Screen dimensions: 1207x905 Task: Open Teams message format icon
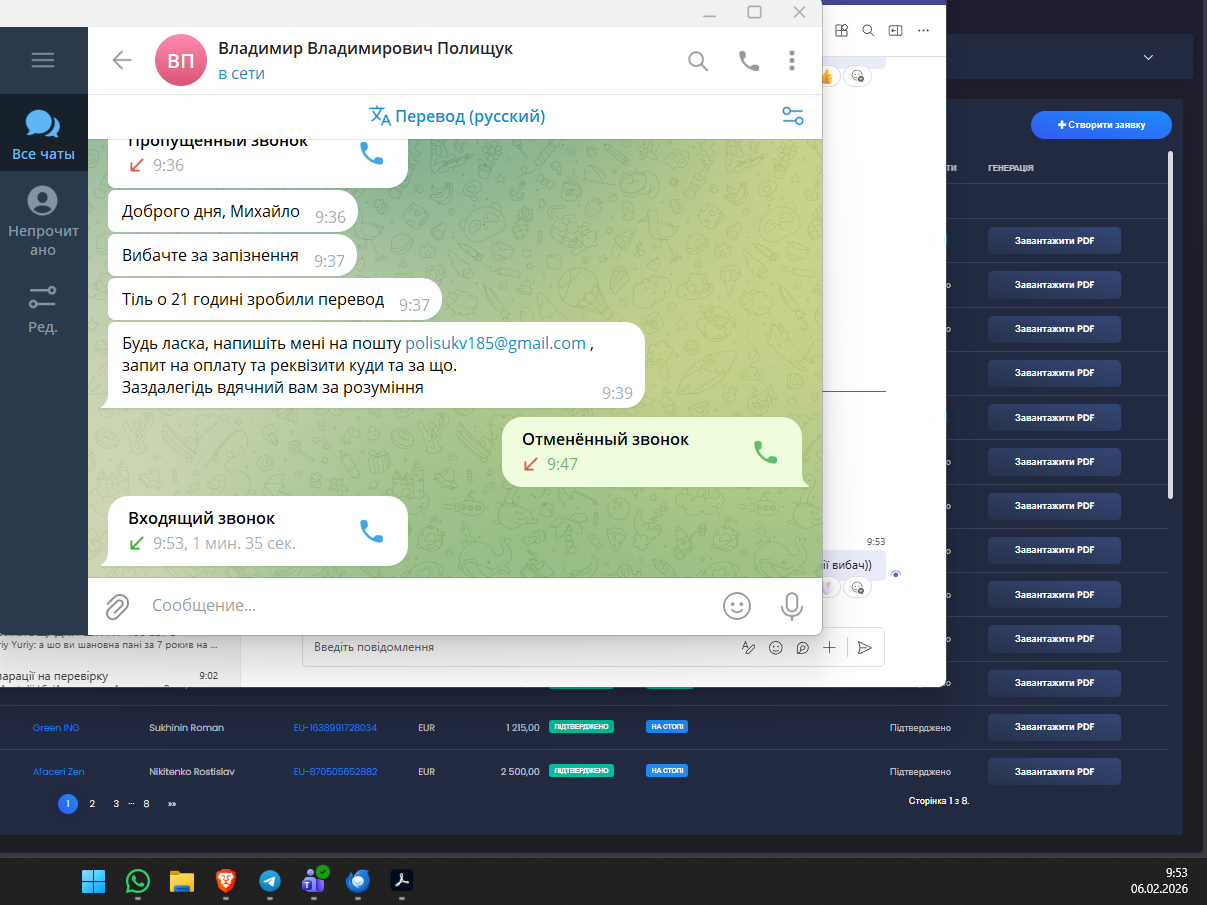(748, 647)
